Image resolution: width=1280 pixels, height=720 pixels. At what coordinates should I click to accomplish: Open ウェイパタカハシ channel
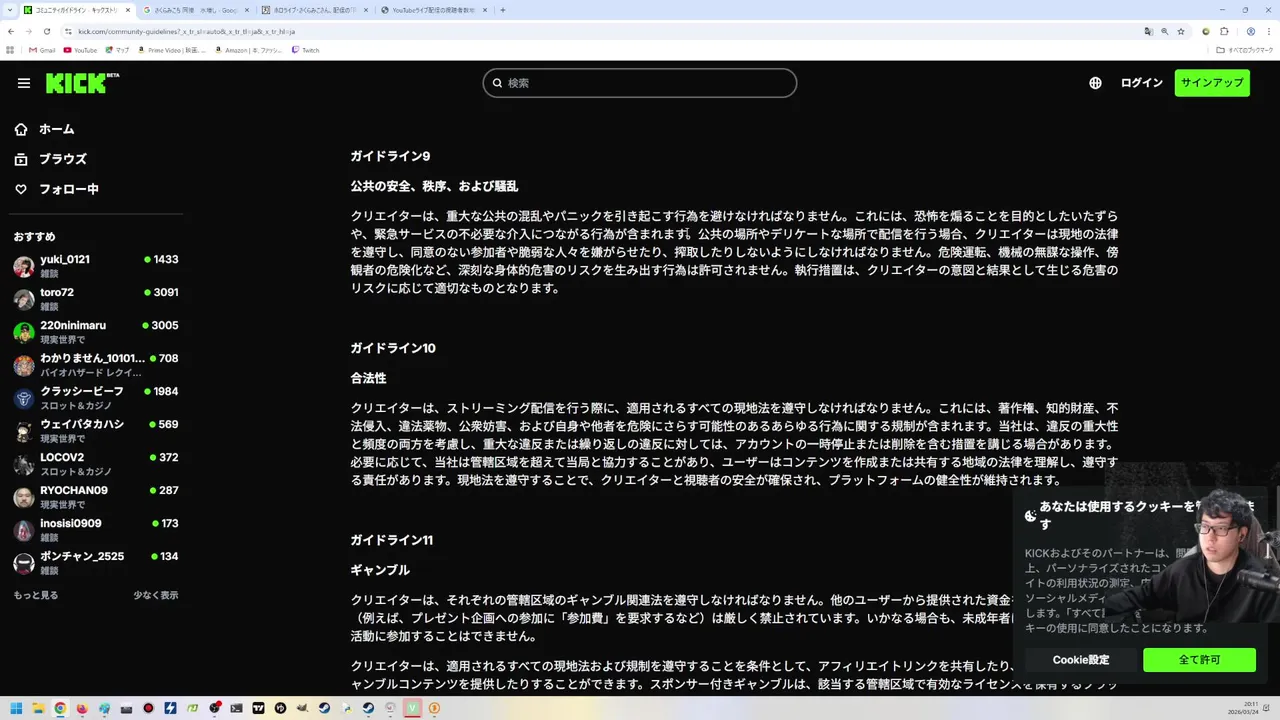[x=96, y=430]
